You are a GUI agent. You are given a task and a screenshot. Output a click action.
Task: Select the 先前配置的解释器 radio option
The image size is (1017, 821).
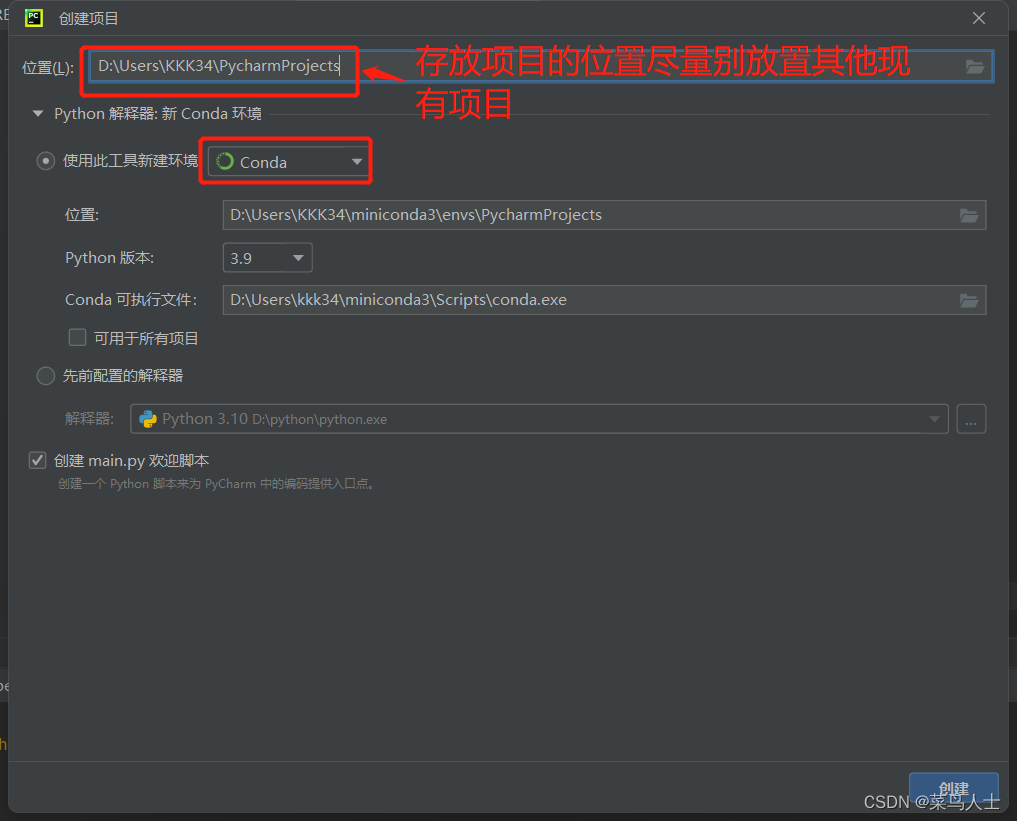45,376
